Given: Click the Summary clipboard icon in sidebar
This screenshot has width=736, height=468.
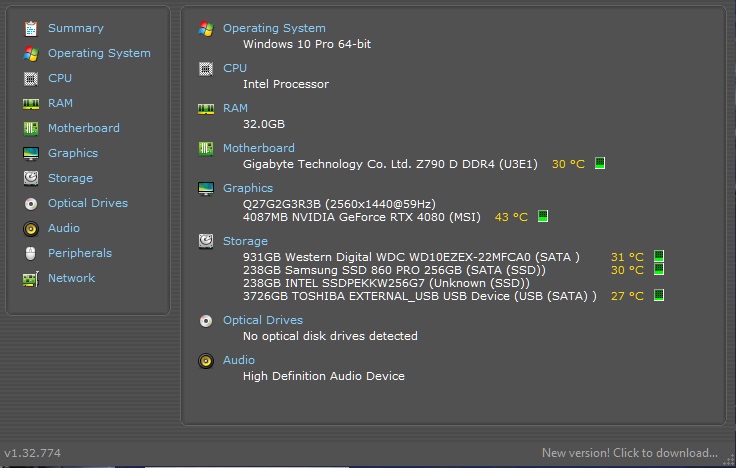Looking at the screenshot, I should point(31,29).
